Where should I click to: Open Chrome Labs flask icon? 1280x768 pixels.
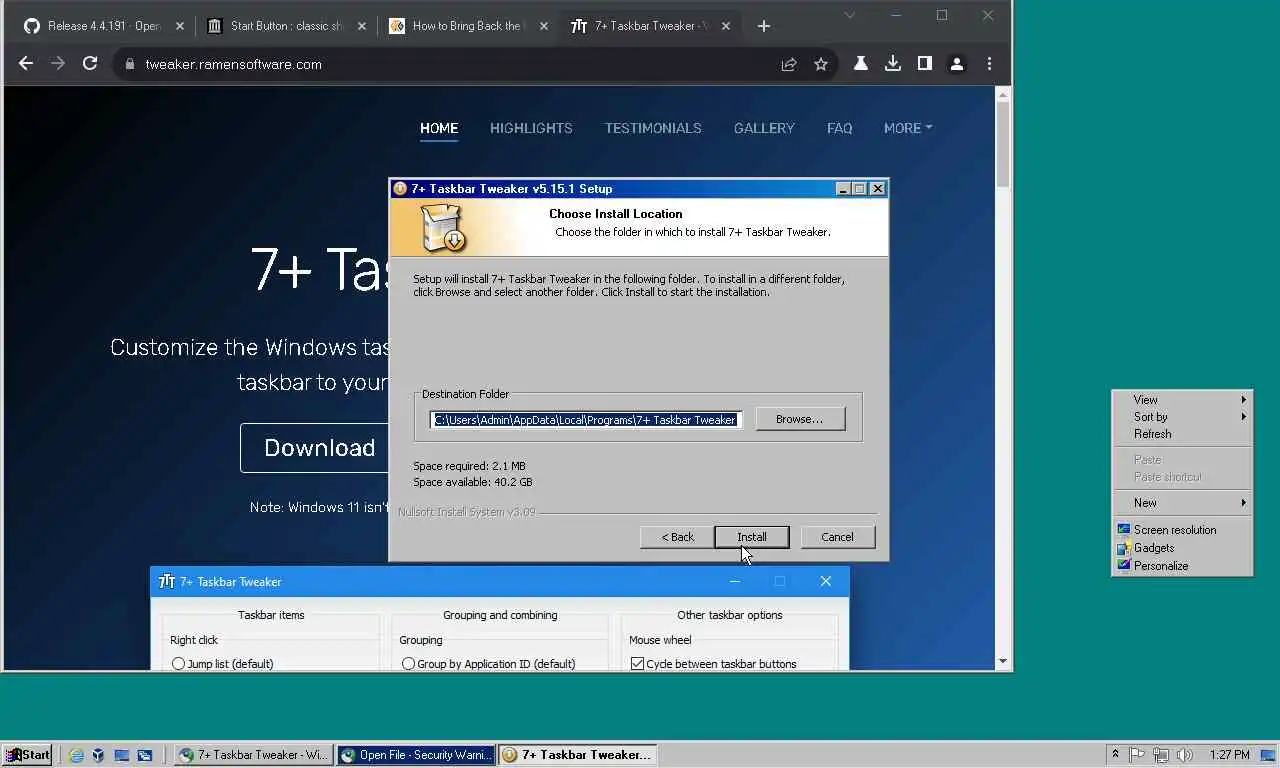860,63
